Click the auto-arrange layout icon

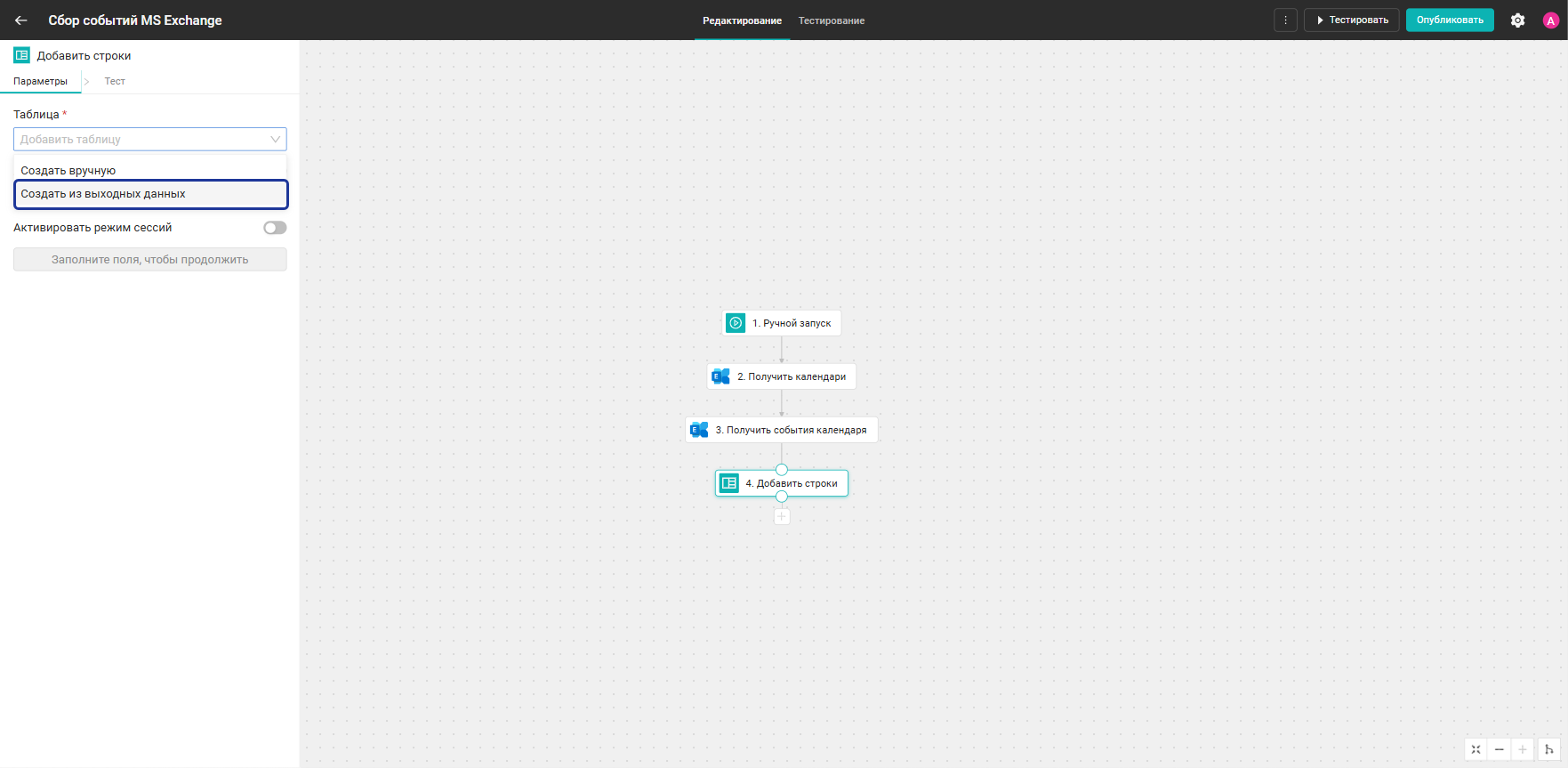[x=1548, y=749]
